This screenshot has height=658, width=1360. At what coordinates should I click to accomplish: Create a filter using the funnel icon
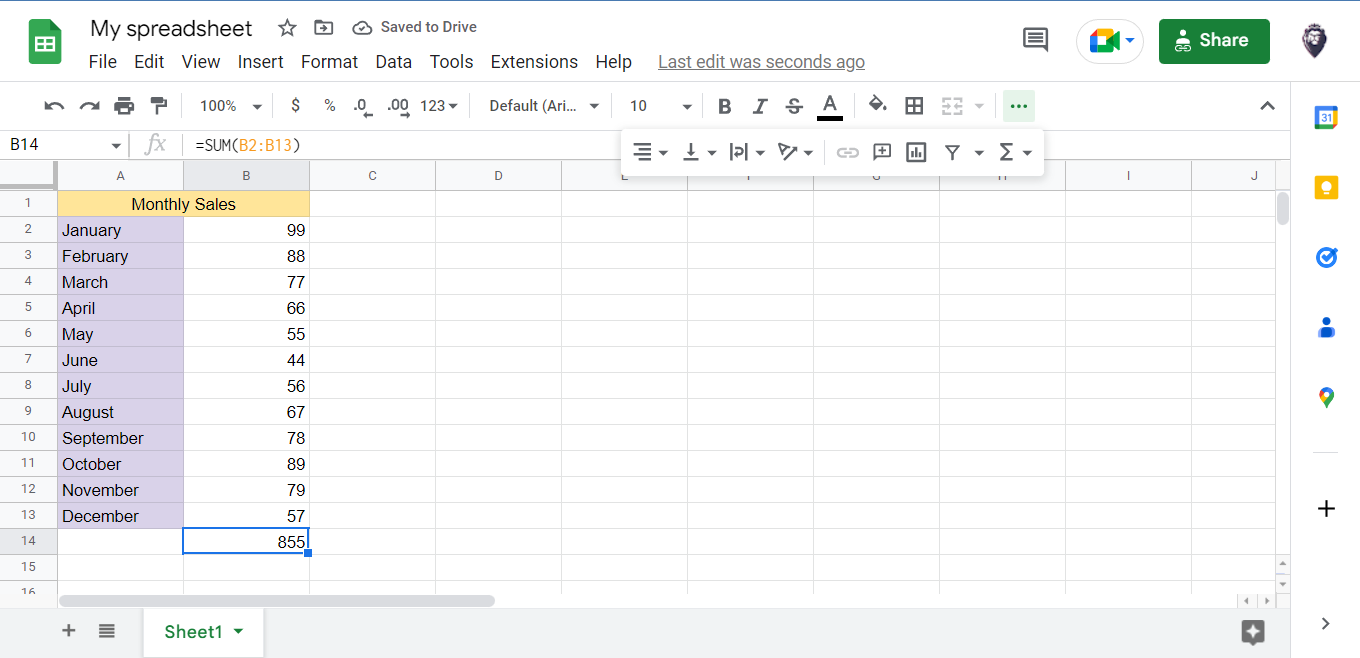coord(951,152)
